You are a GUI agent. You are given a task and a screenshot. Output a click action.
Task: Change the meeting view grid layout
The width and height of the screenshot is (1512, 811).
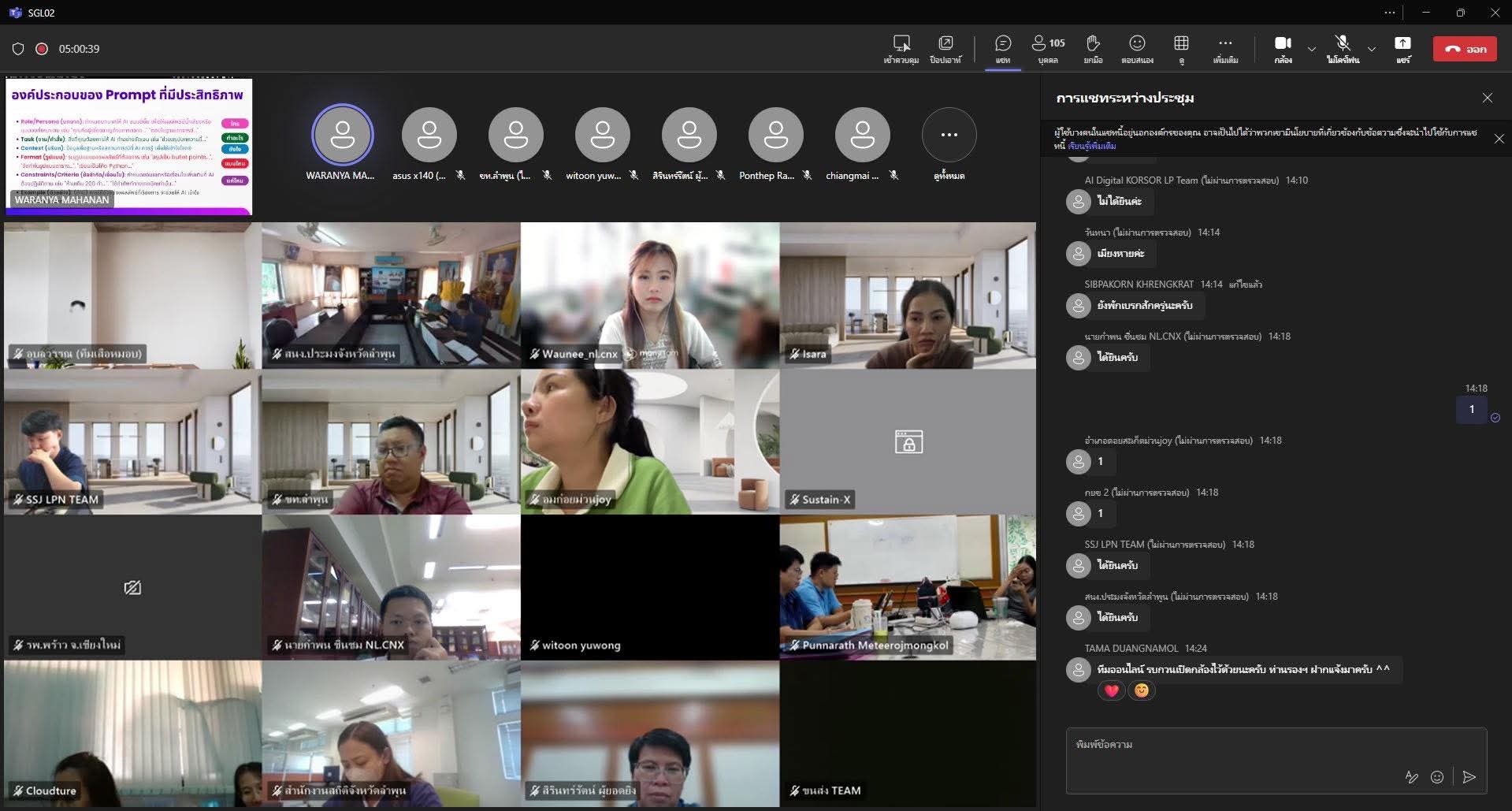click(1180, 48)
